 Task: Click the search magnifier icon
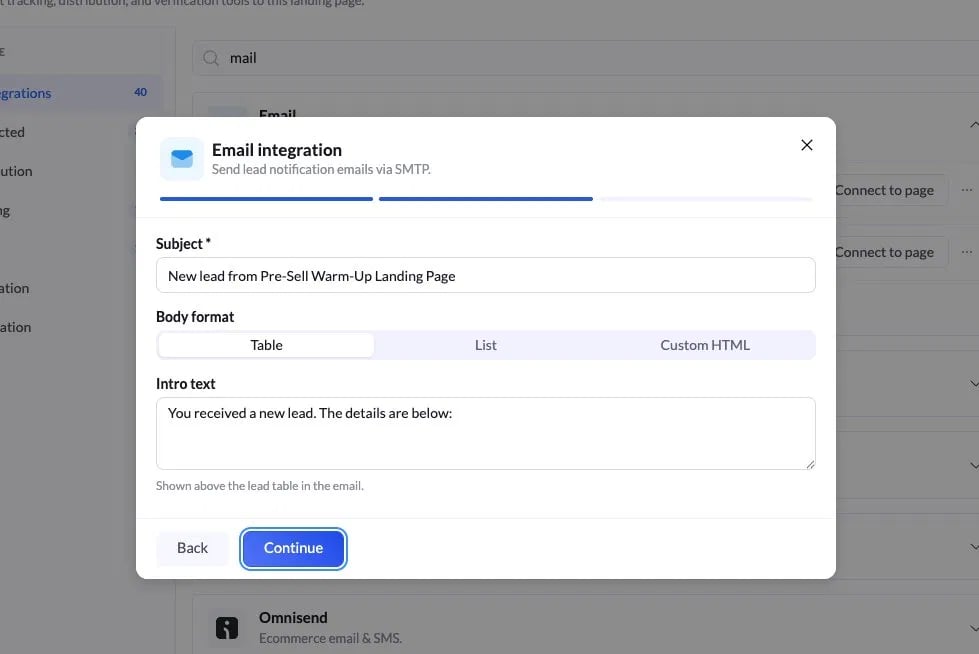[x=211, y=58]
